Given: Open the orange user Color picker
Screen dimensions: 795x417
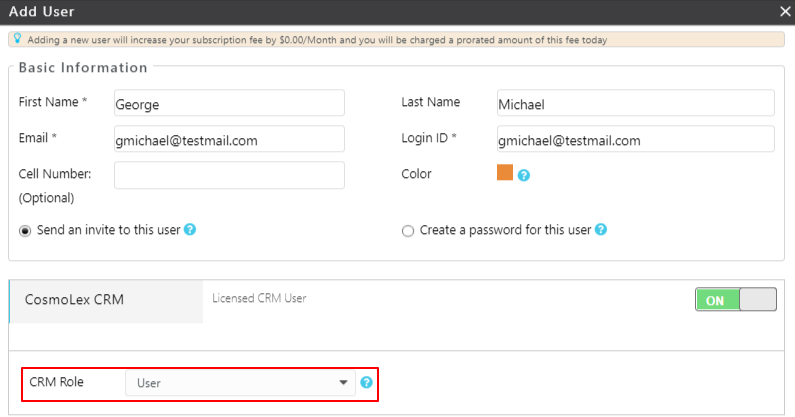Looking at the screenshot, I should click(x=505, y=172).
